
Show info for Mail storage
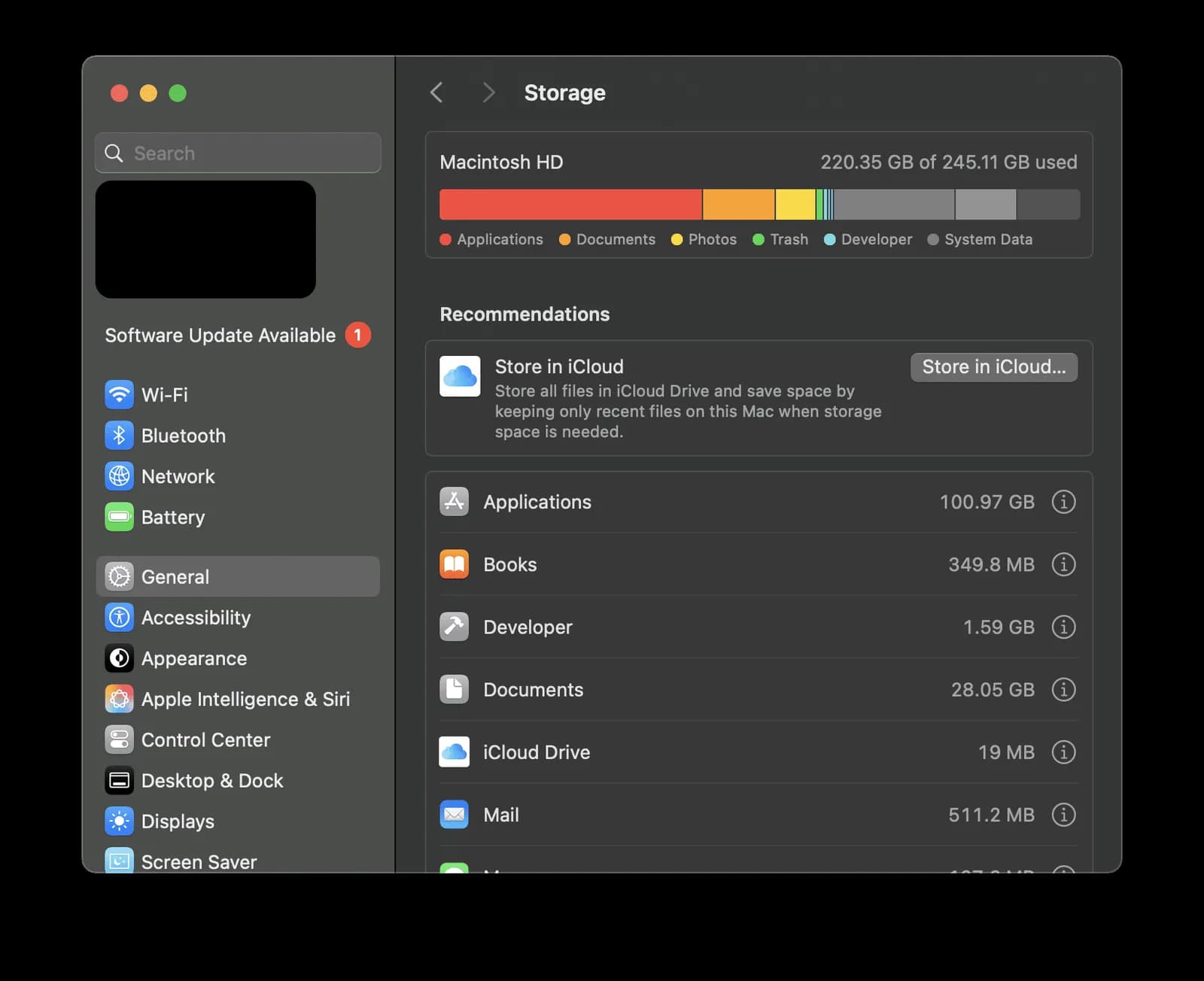(1063, 814)
